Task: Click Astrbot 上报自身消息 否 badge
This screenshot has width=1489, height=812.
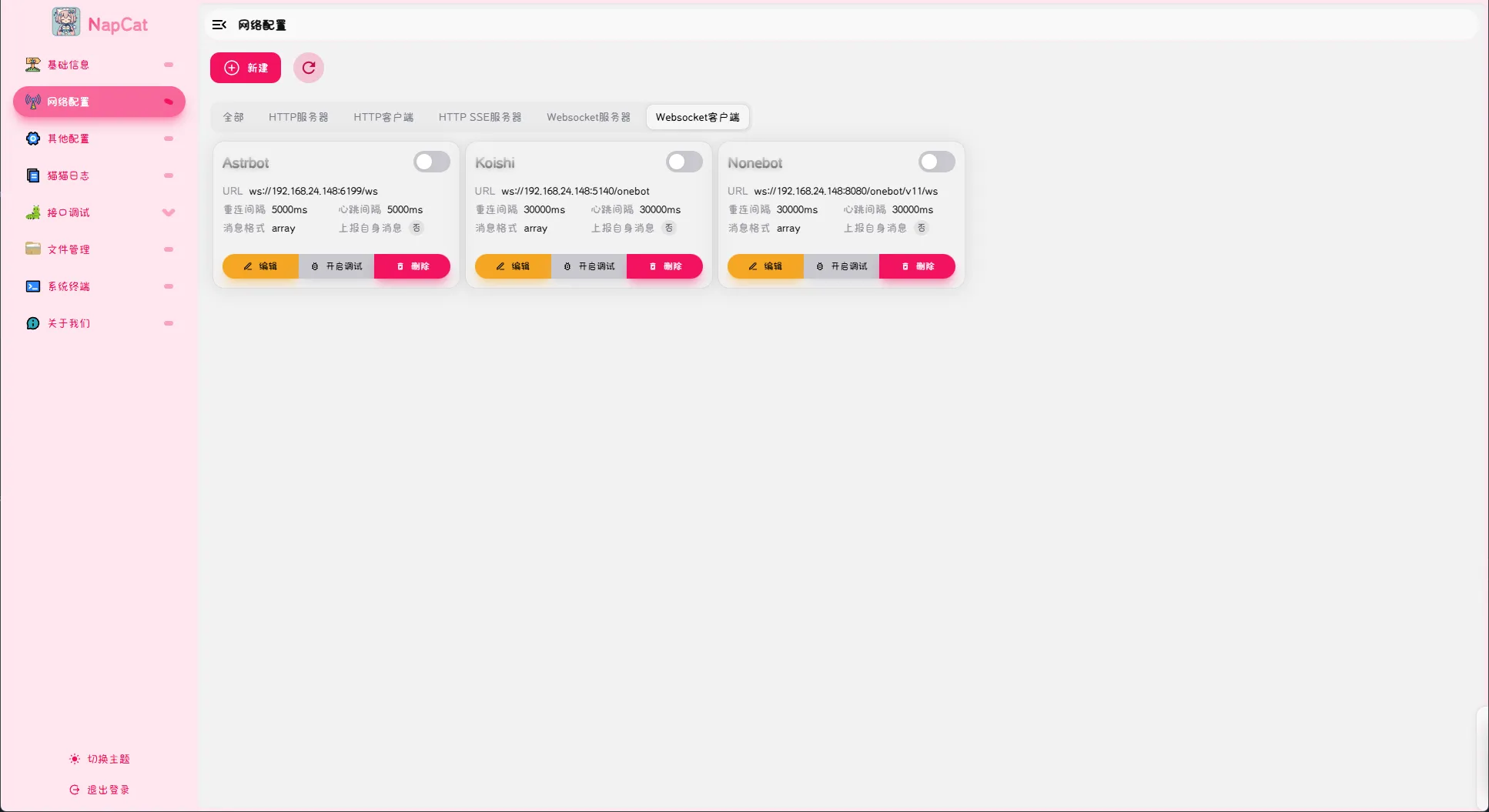Action: [x=417, y=228]
